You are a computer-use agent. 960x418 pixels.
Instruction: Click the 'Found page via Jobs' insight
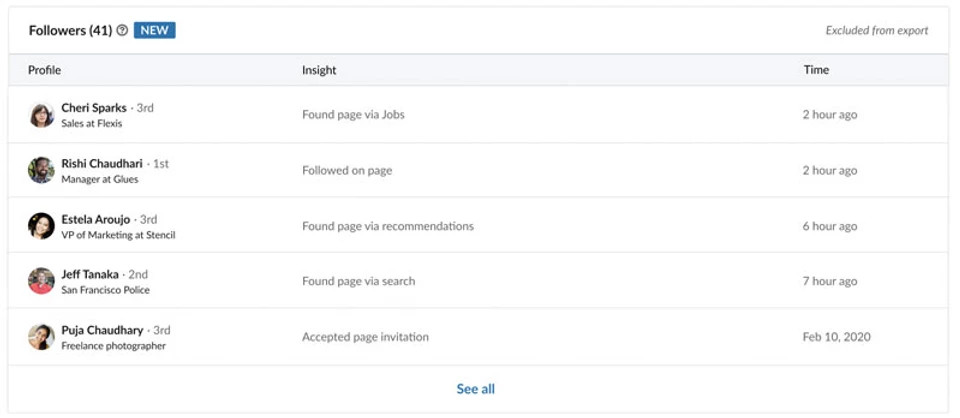click(x=353, y=115)
